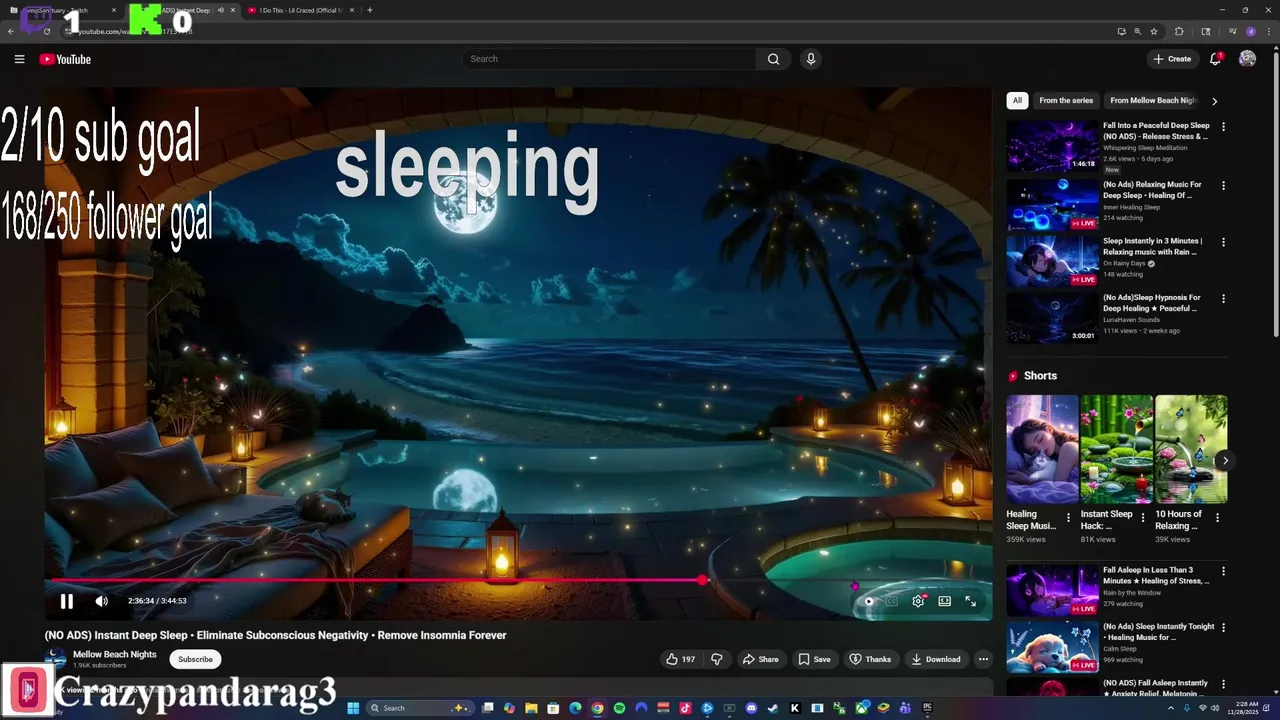Open options for the Instant Sleep Hack short
The image size is (1280, 720).
pyautogui.click(x=1143, y=517)
